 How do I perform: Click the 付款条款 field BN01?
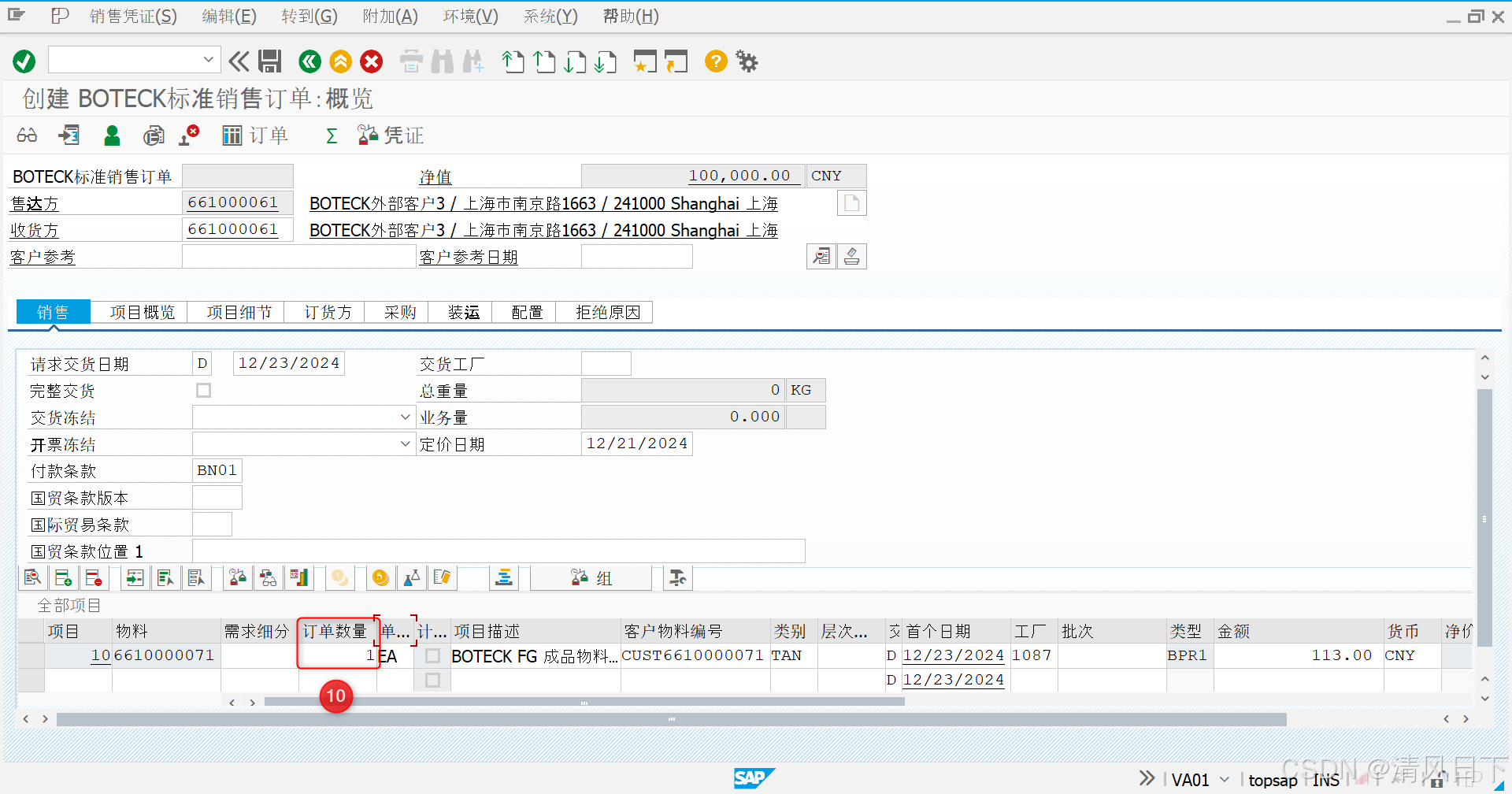[217, 470]
